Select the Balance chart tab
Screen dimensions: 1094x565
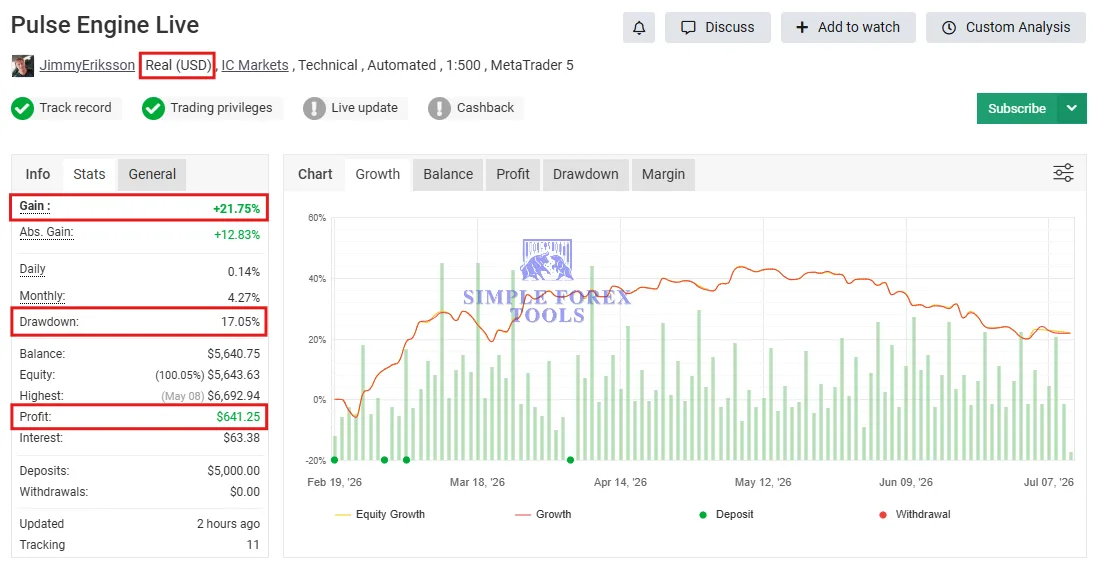pyautogui.click(x=448, y=174)
